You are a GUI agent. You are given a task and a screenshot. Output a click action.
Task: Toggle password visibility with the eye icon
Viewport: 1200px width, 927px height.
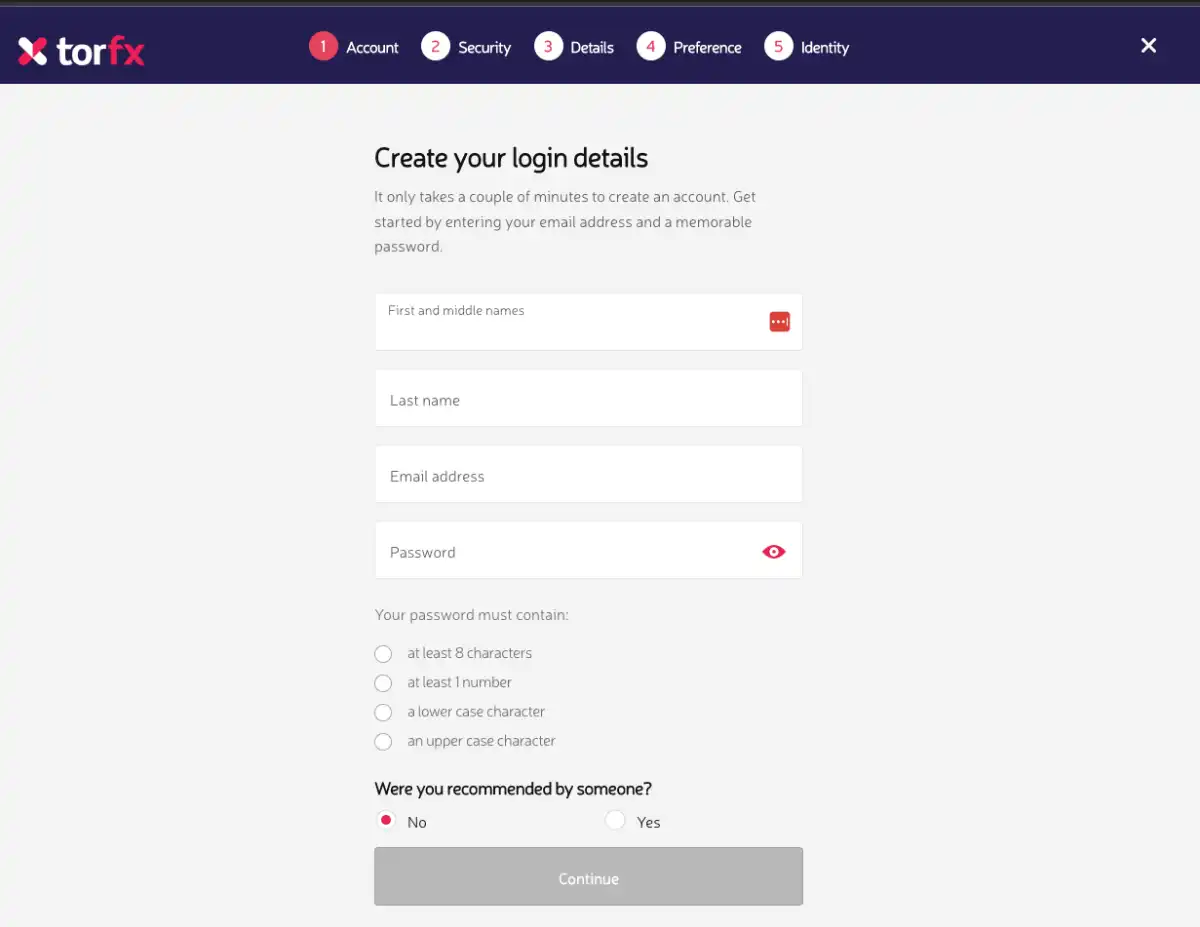(x=773, y=551)
